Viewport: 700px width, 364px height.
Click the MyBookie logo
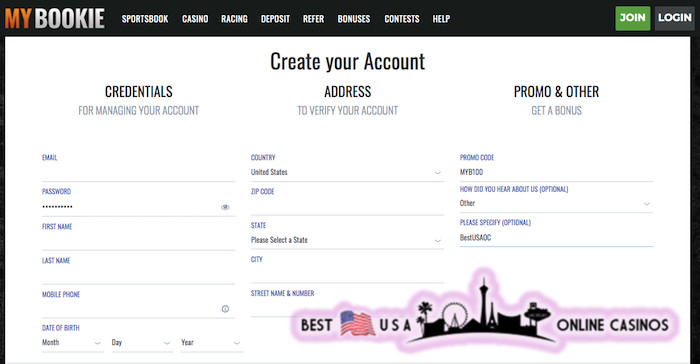pos(54,19)
